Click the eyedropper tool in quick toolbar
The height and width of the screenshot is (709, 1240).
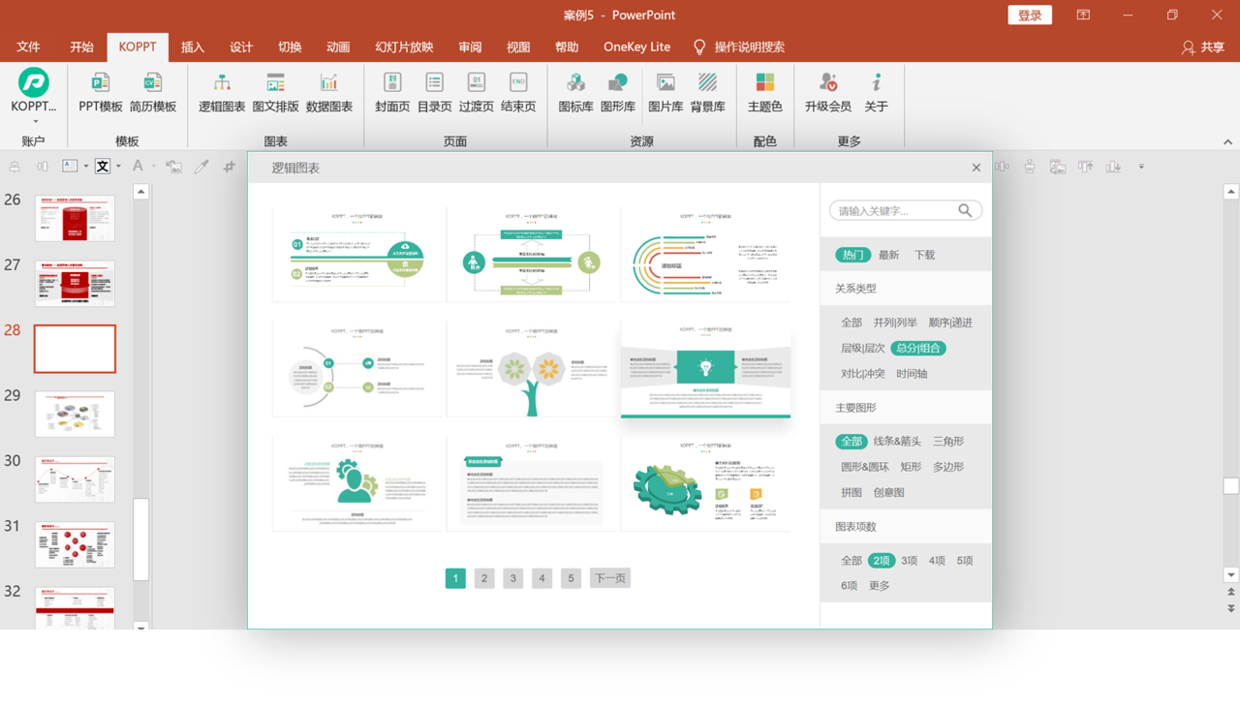(x=201, y=167)
